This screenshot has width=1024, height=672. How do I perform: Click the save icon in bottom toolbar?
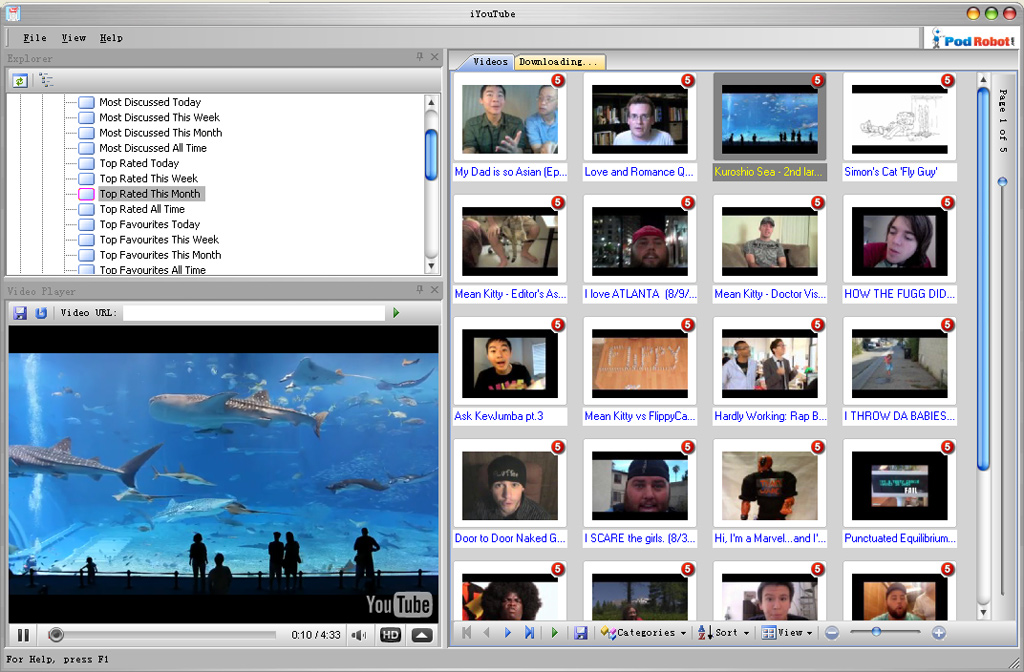click(x=581, y=632)
